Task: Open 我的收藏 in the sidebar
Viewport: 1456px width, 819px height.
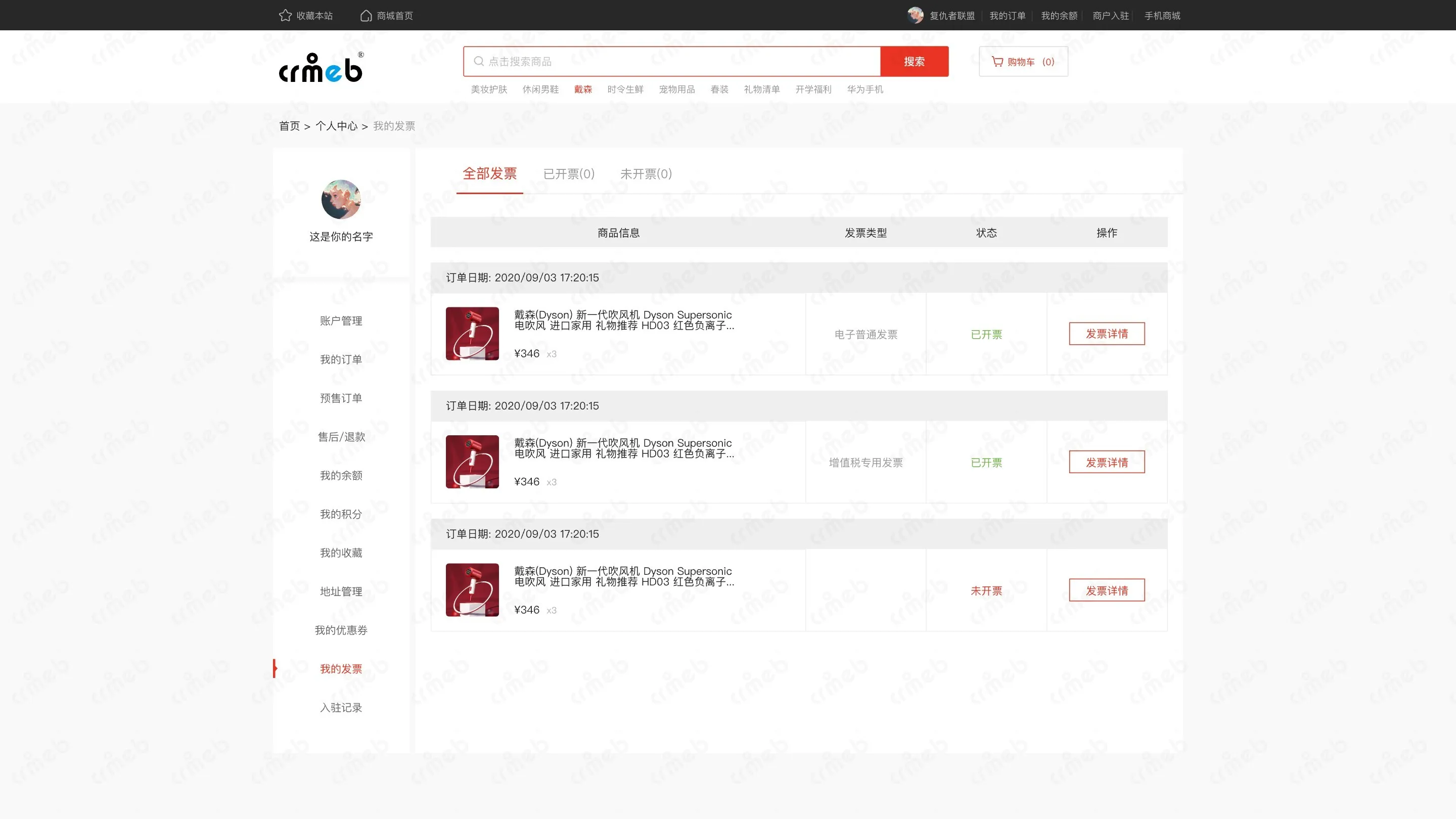Action: click(341, 553)
